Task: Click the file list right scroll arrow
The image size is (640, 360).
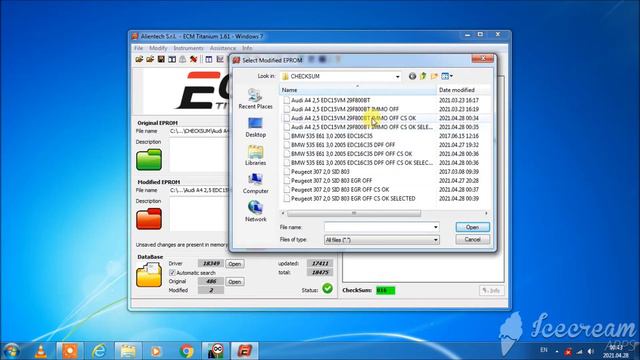Action: pos(486,213)
